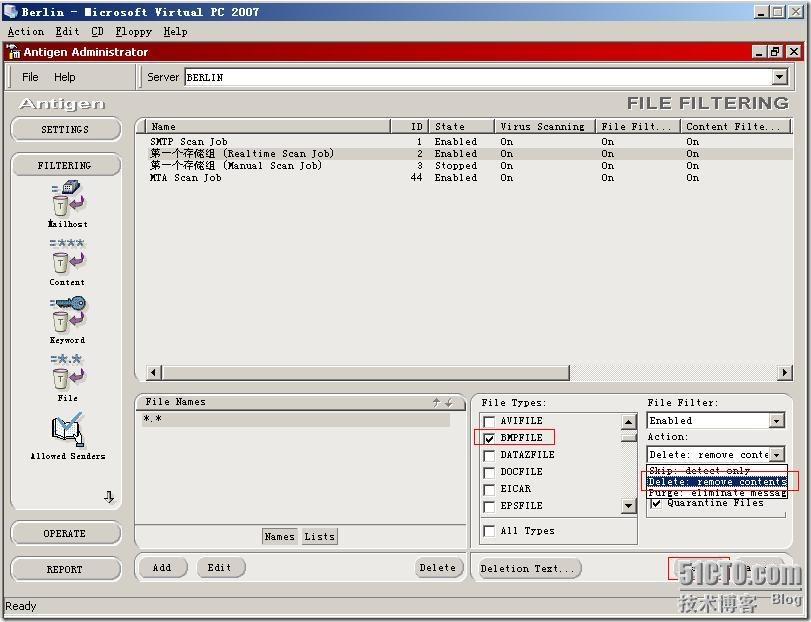Click the ID column header
Screen dimensions: 811x622
(x=409, y=127)
